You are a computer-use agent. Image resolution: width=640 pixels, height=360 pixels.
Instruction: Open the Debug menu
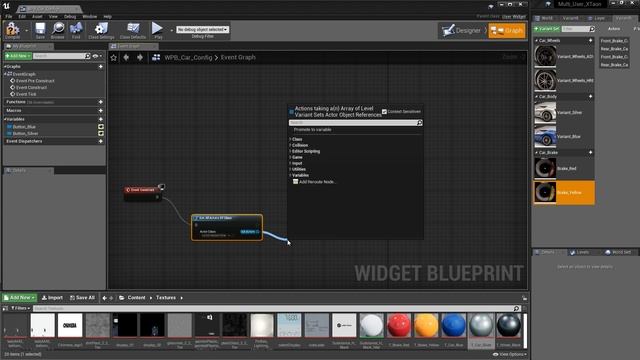coord(70,17)
